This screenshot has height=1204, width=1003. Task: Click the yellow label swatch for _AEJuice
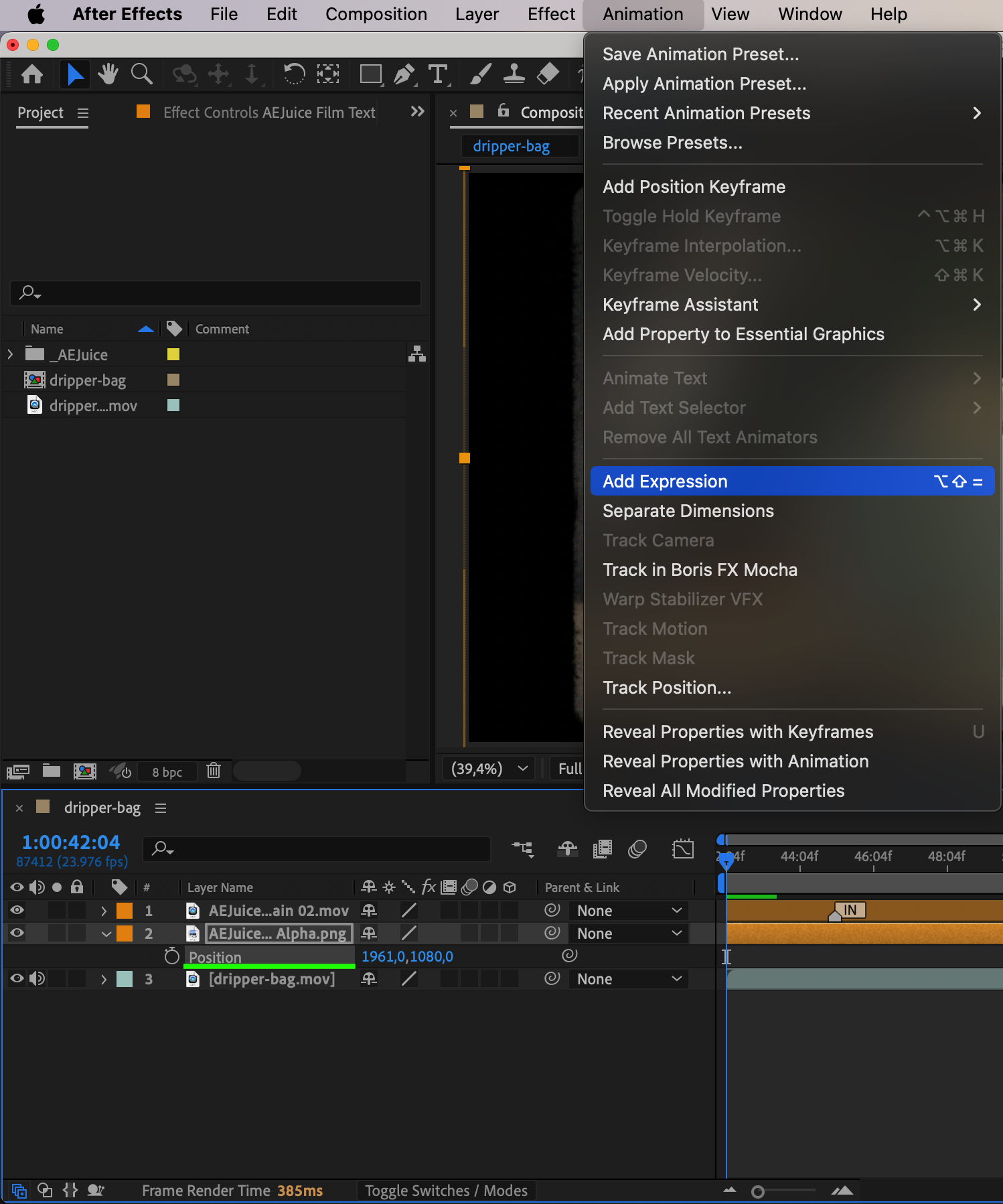[173, 354]
